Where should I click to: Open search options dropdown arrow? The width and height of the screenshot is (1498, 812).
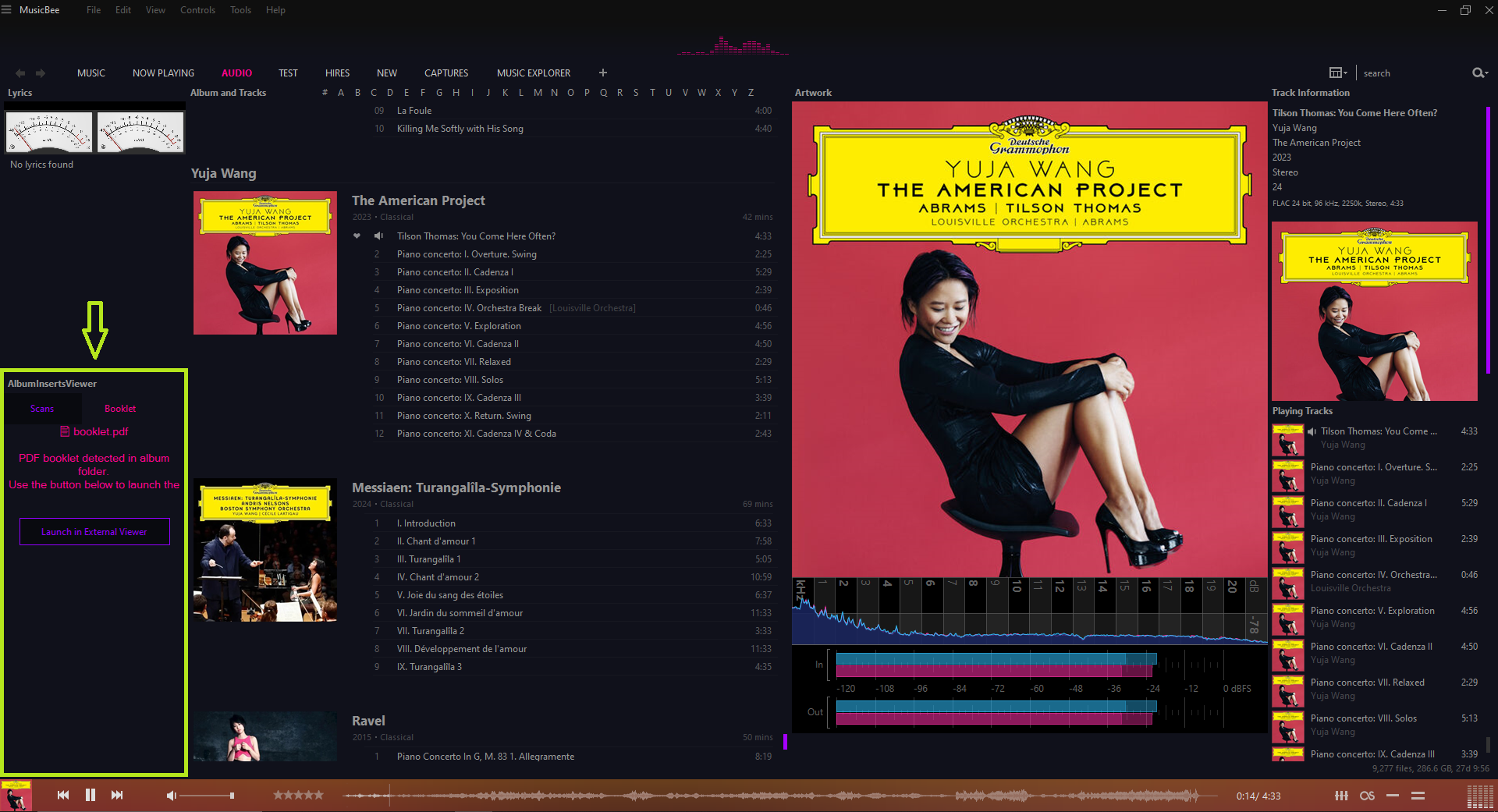tap(1487, 73)
